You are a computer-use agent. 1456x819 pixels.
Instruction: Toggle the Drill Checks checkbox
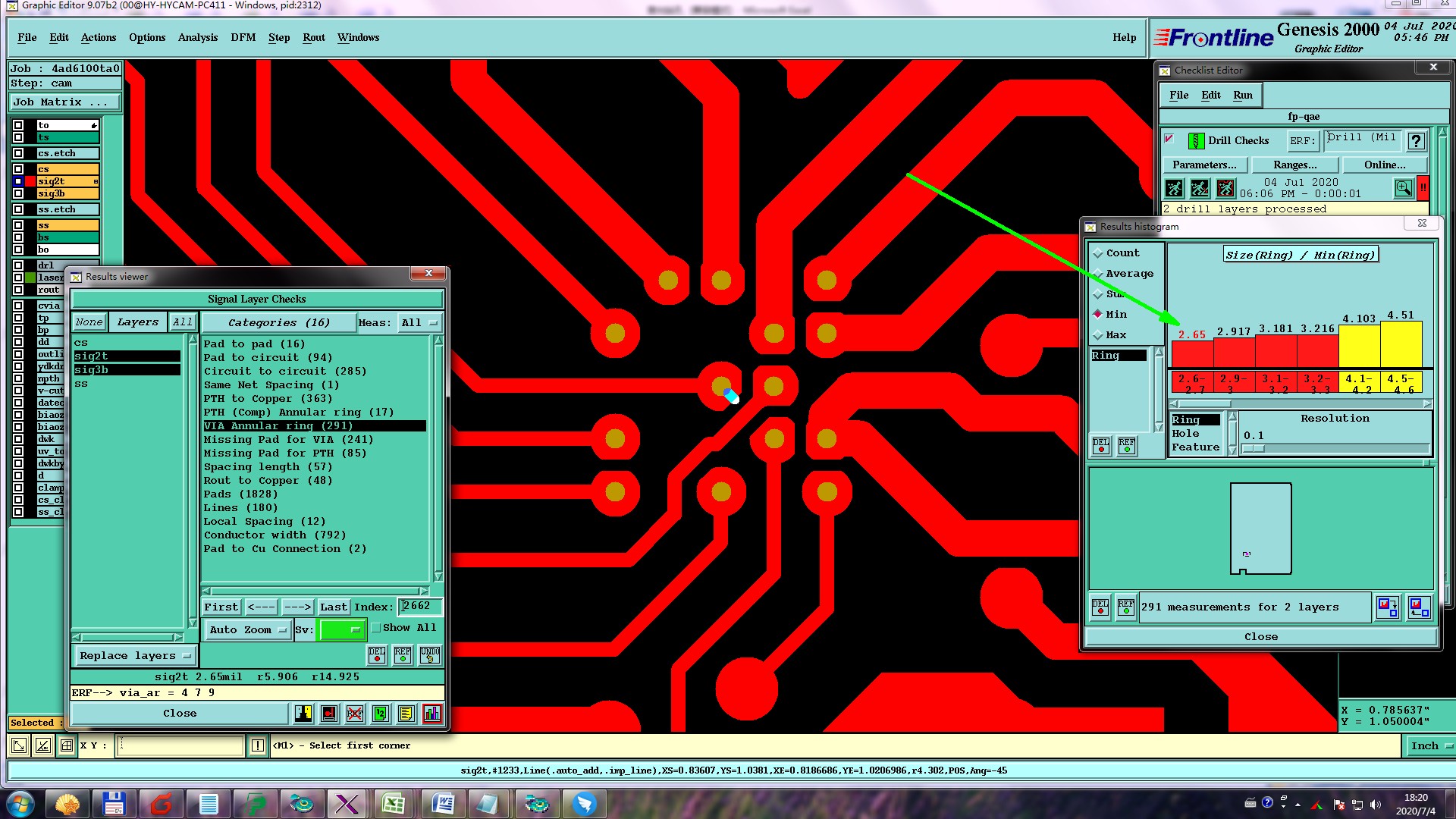coord(1169,139)
